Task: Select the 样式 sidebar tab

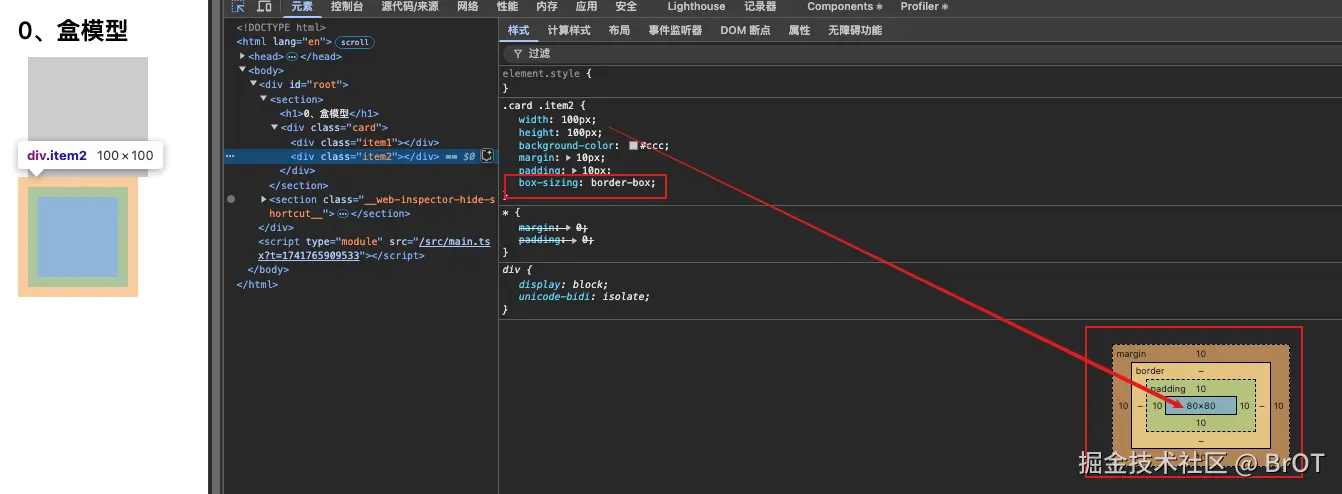Action: click(x=518, y=31)
